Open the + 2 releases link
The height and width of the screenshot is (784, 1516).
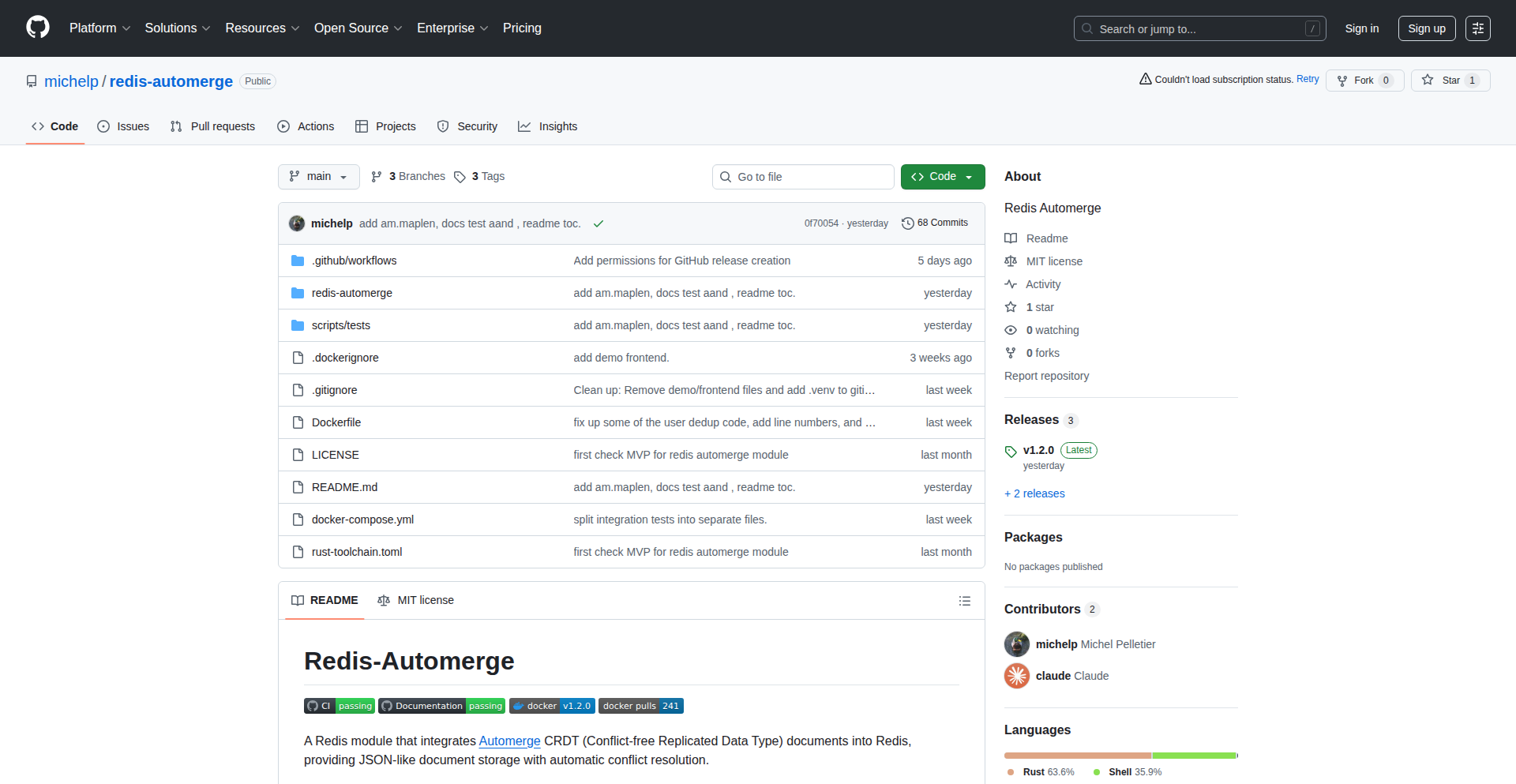[1034, 493]
